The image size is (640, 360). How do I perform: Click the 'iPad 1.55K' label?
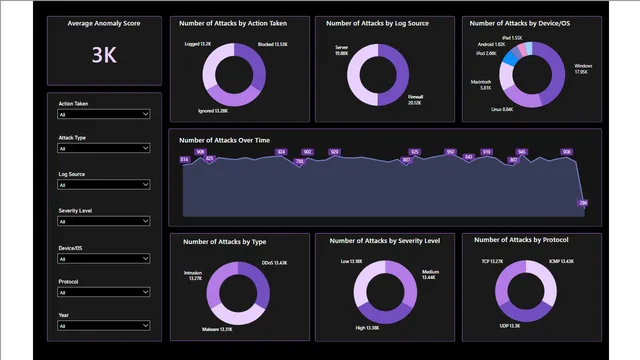[512, 38]
